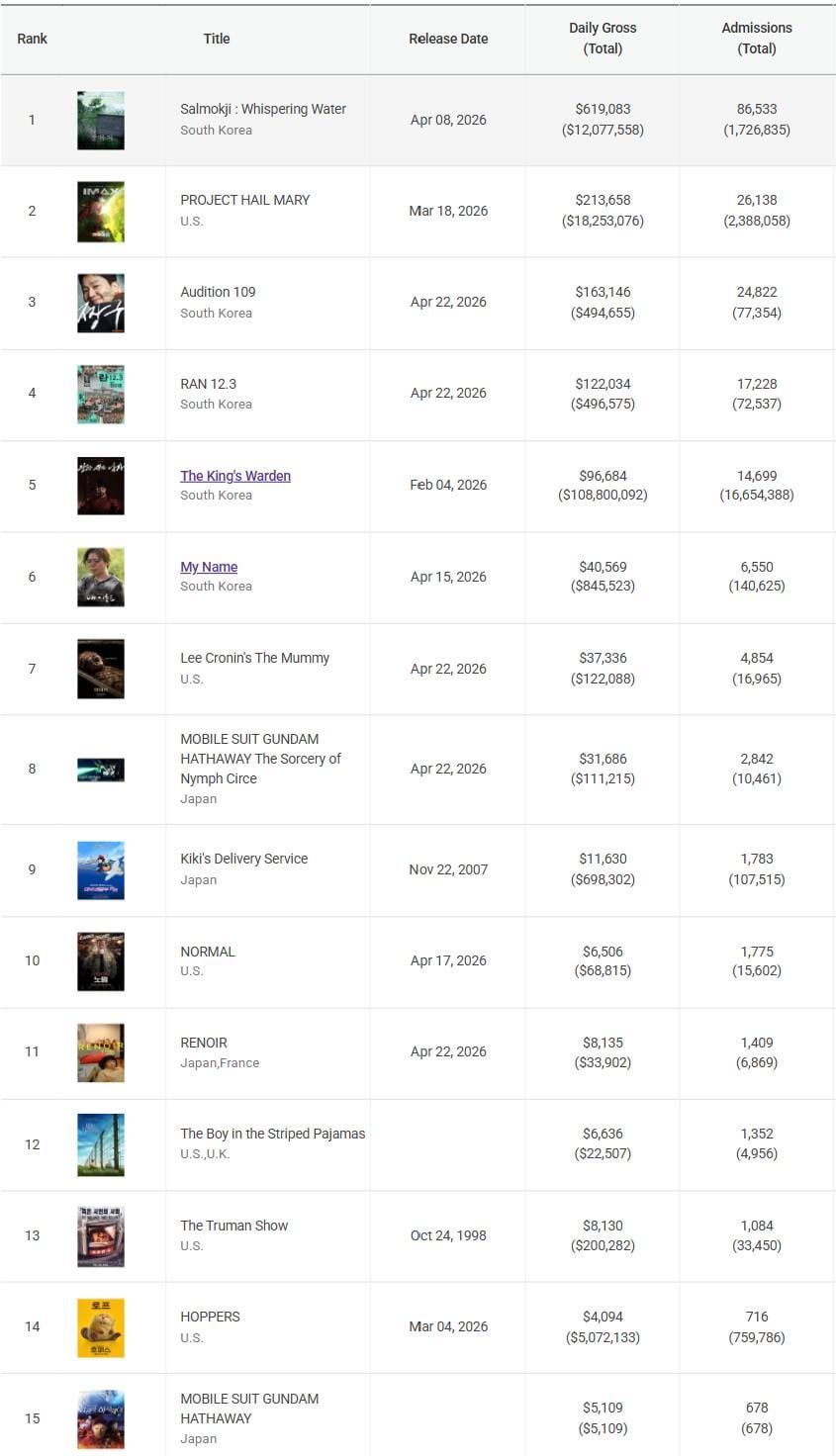
Task: Click the Admissions (Total) column header
Action: tap(757, 39)
